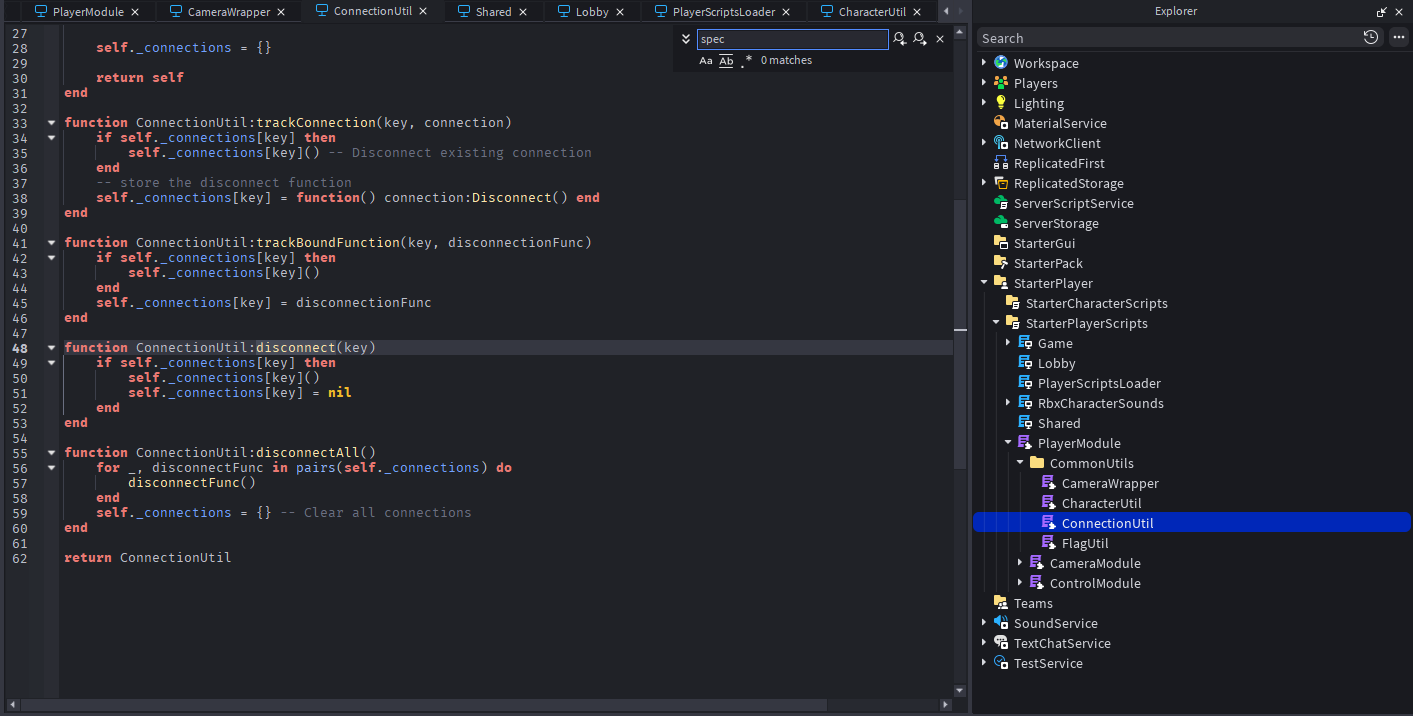Click 'return ConnectionUtil' on line 62
The image size is (1413, 716).
[148, 557]
